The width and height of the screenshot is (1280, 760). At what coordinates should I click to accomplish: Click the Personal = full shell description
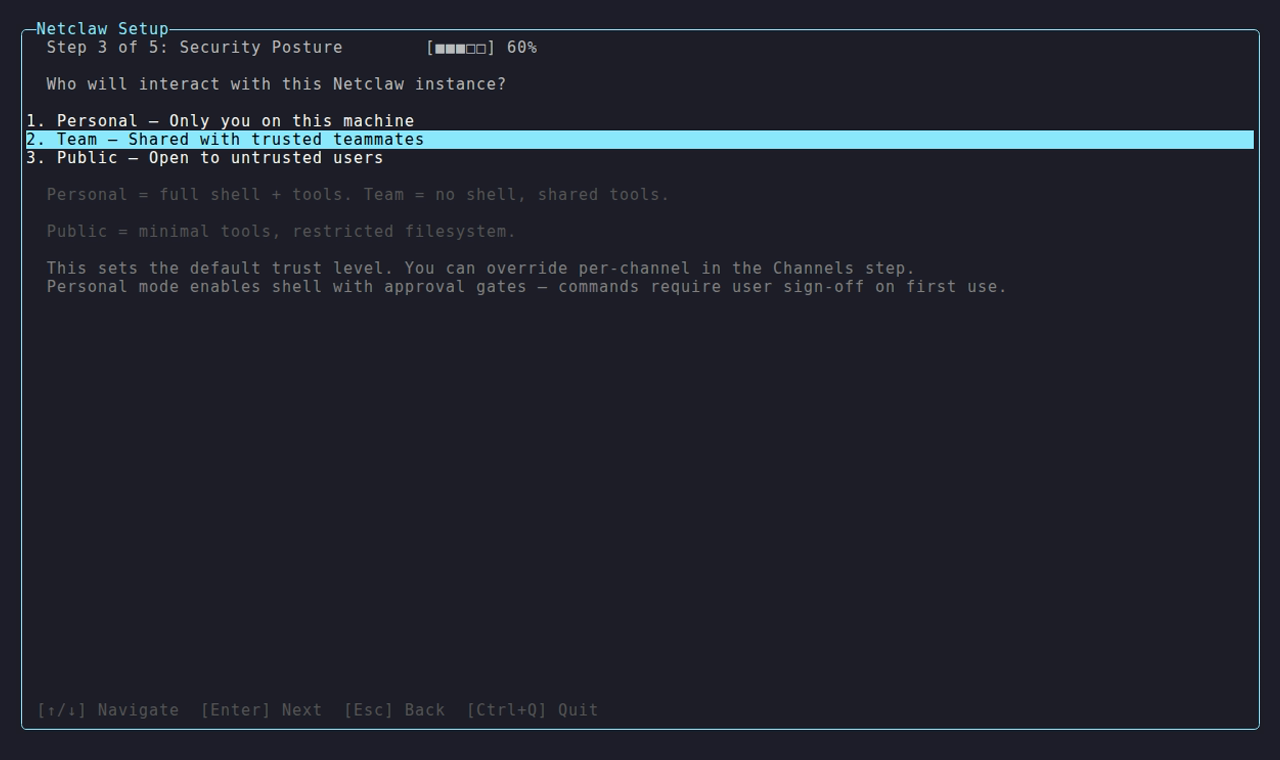[x=358, y=195]
